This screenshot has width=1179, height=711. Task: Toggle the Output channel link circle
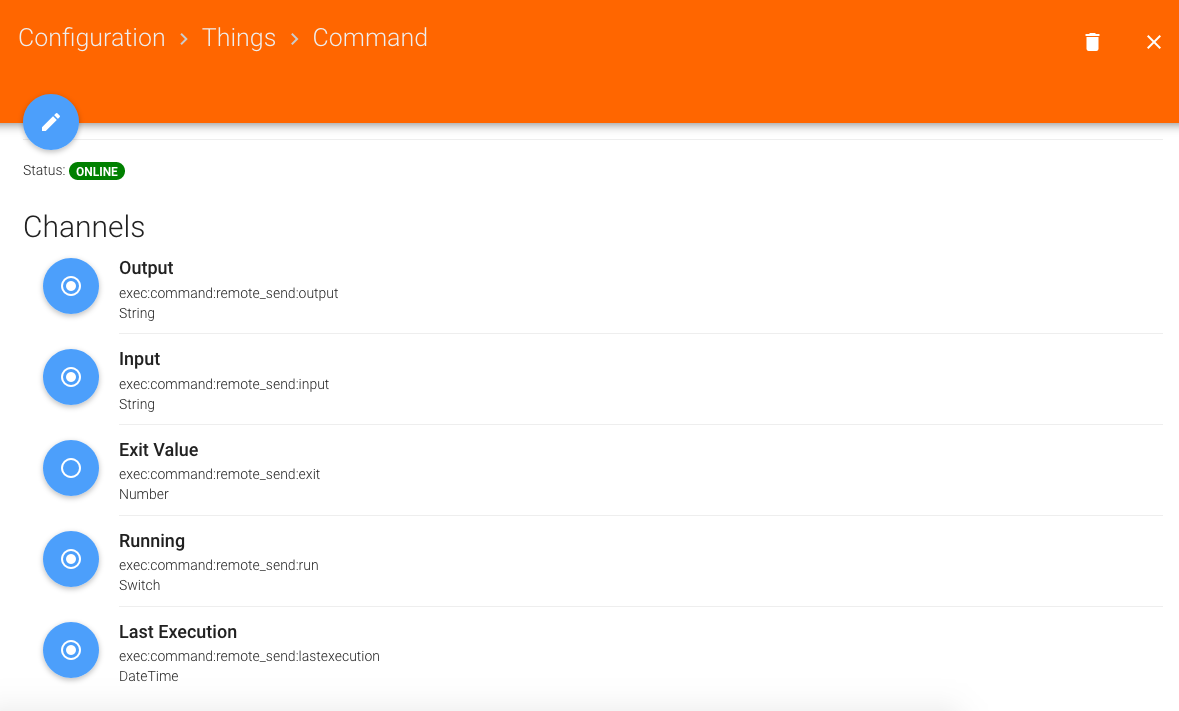pos(71,286)
